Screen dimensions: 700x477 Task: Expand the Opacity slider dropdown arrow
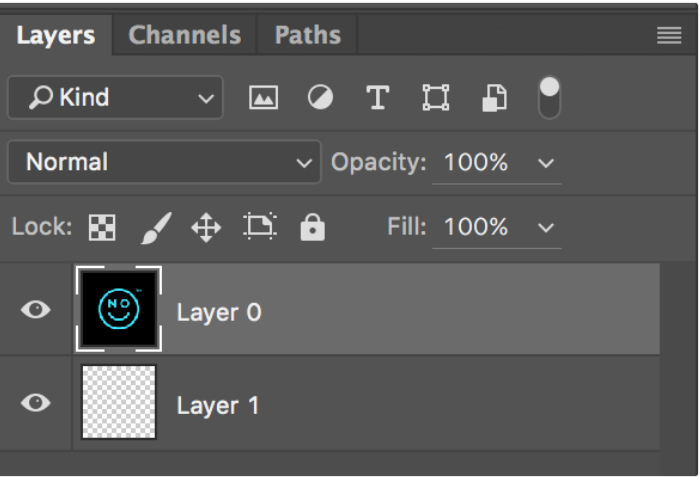pos(546,163)
